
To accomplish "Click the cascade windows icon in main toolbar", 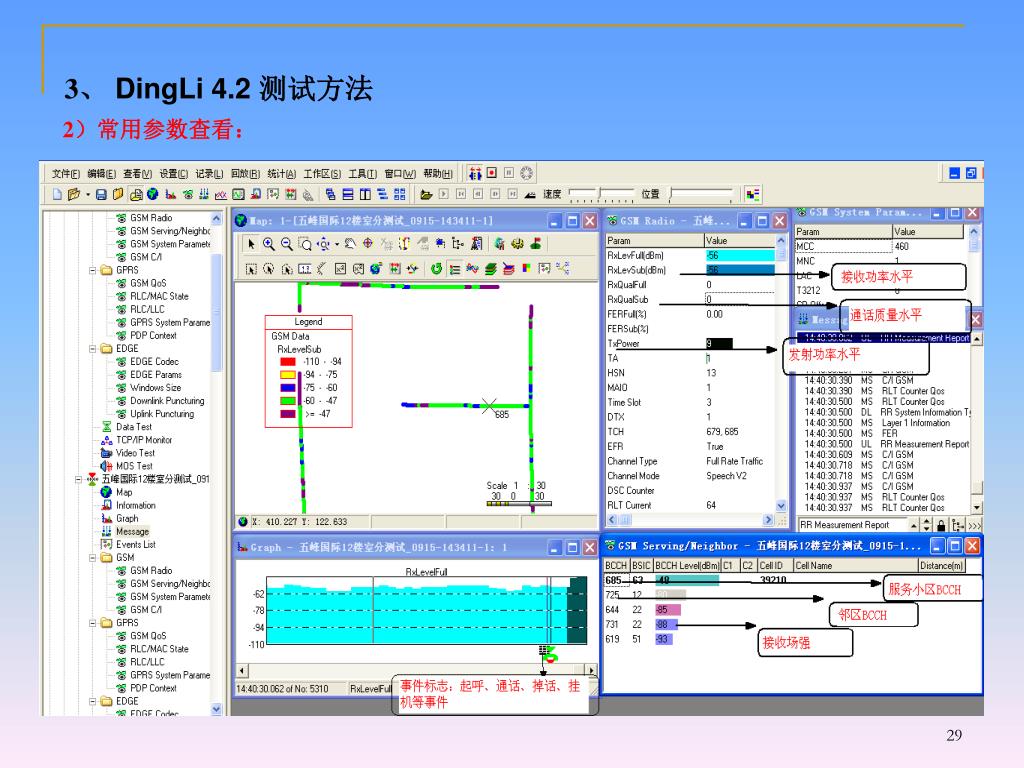I will click(x=330, y=194).
